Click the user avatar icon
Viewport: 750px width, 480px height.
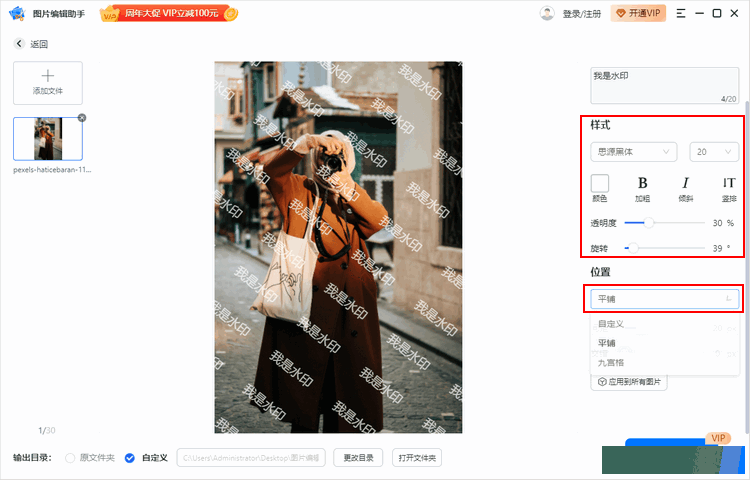coord(547,13)
